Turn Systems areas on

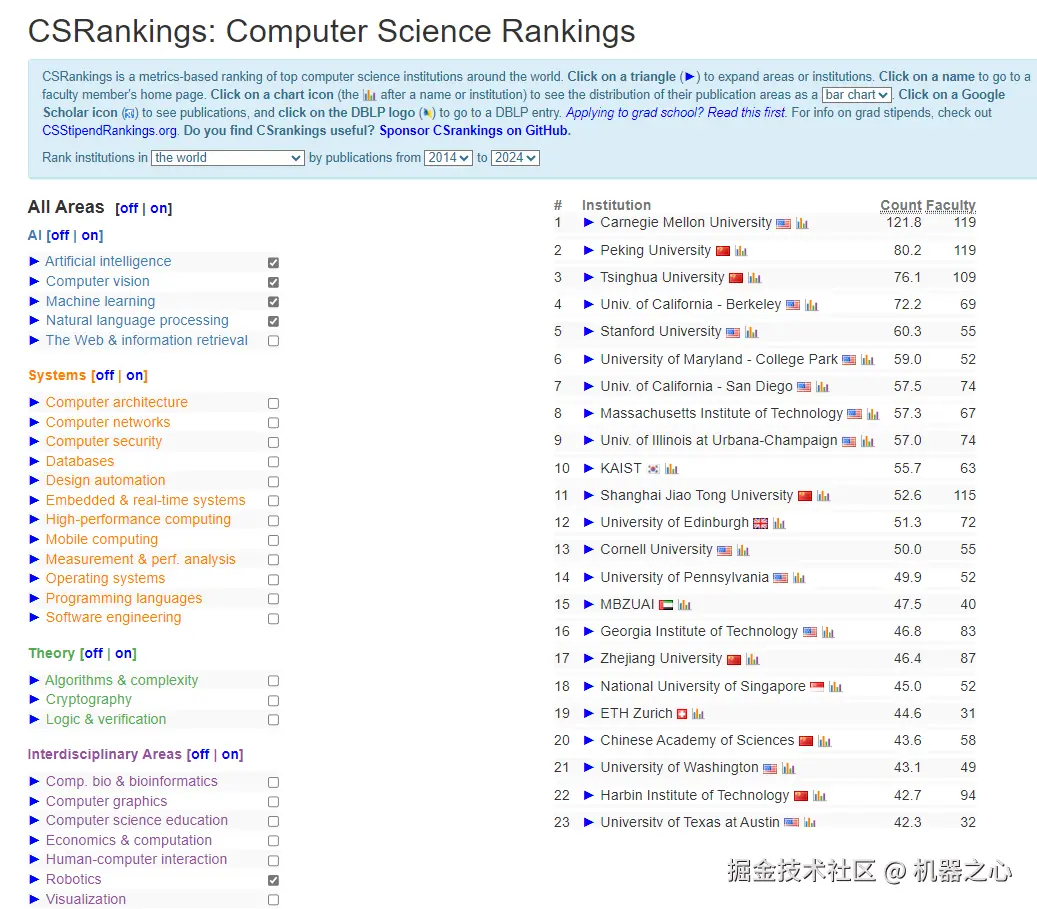(x=135, y=376)
